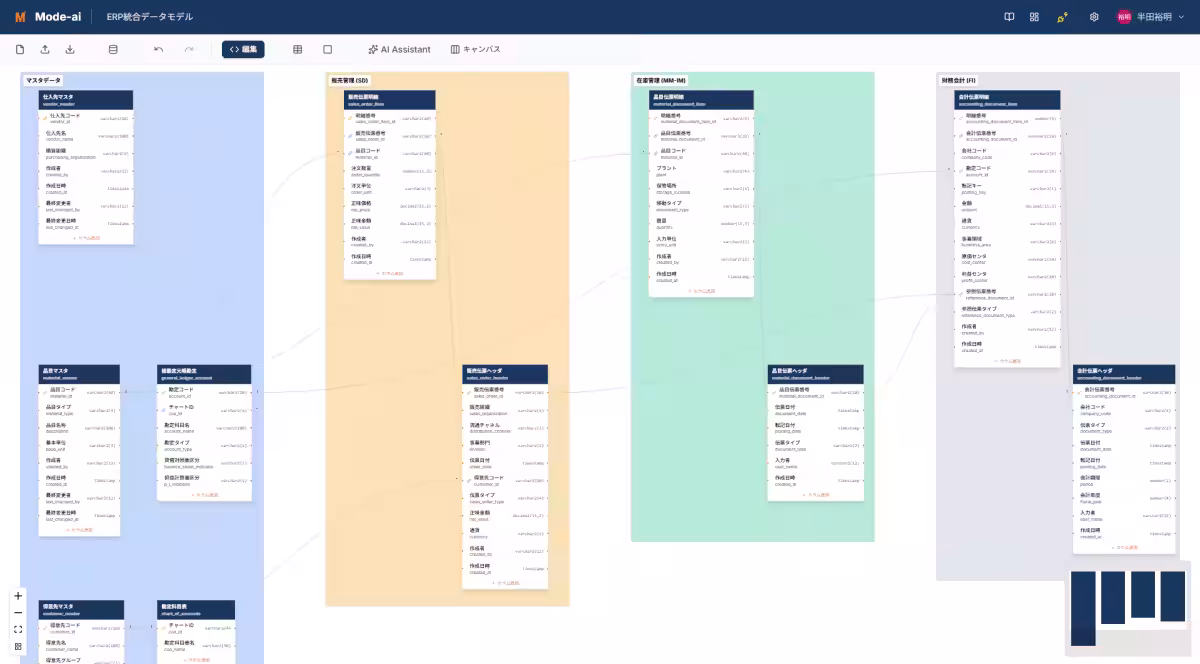This screenshot has width=1200, height=664.
Task: Click the download/import icon in toolbar
Action: tap(70, 49)
